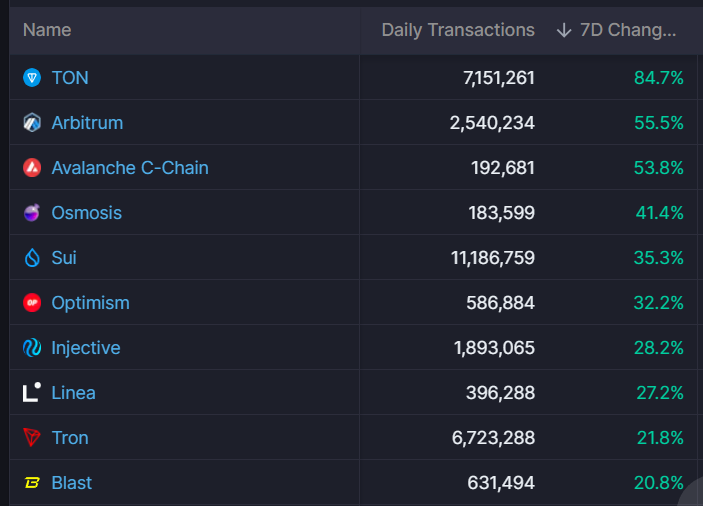Viewport: 703px width, 506px height.
Task: Click the Avalanche C-Chain red logo
Action: (x=32, y=168)
